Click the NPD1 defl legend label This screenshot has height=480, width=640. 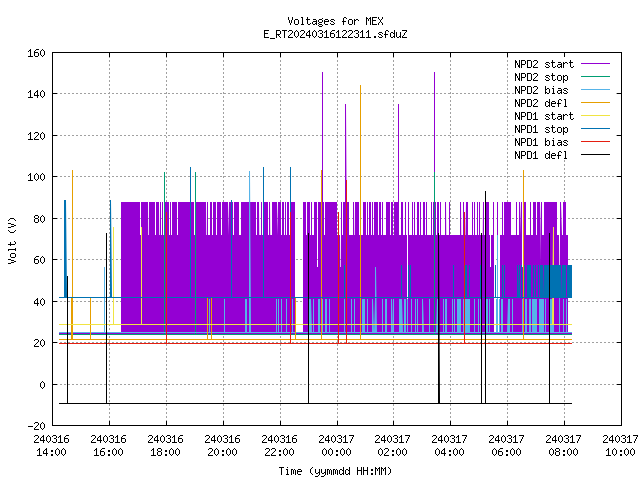(541, 156)
